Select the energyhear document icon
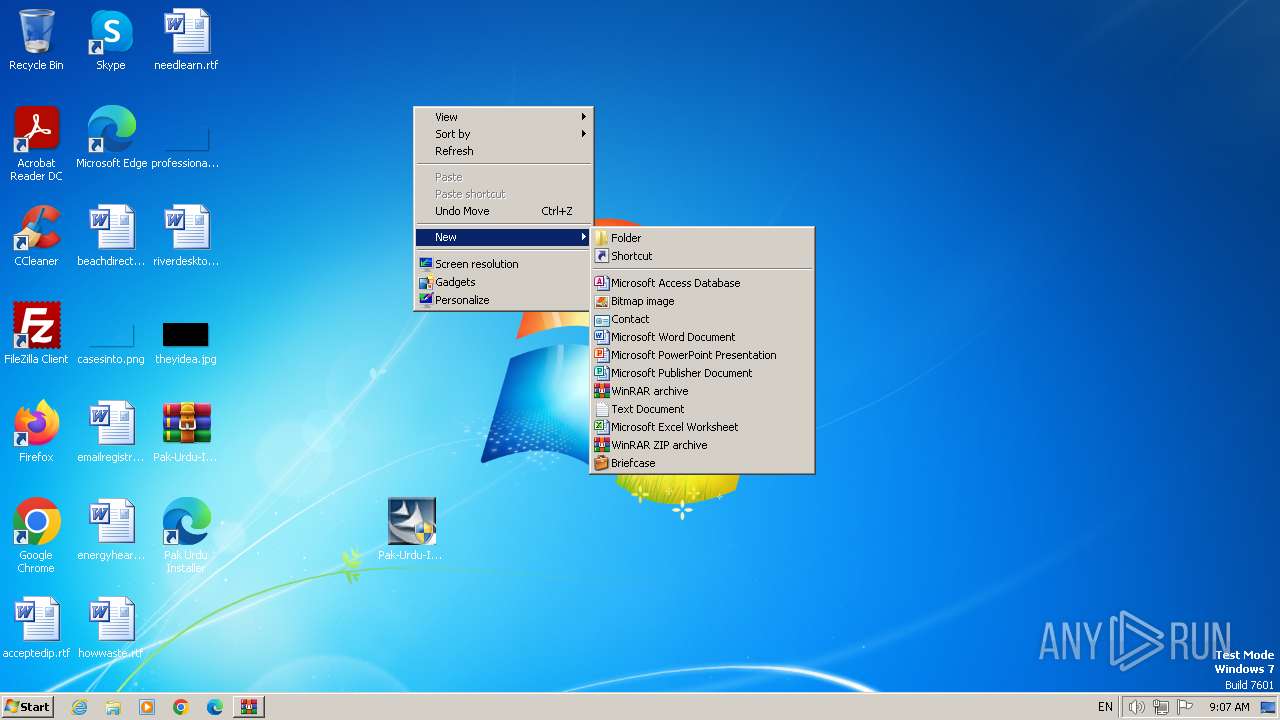Viewport: 1280px width, 720px height. [111, 530]
